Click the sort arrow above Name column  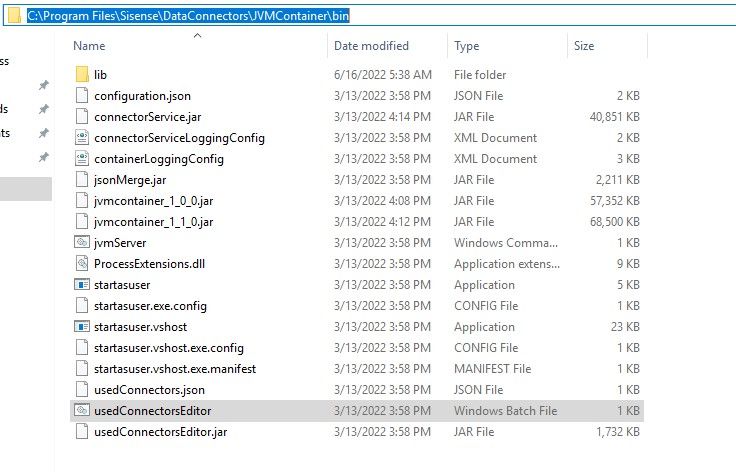196,35
